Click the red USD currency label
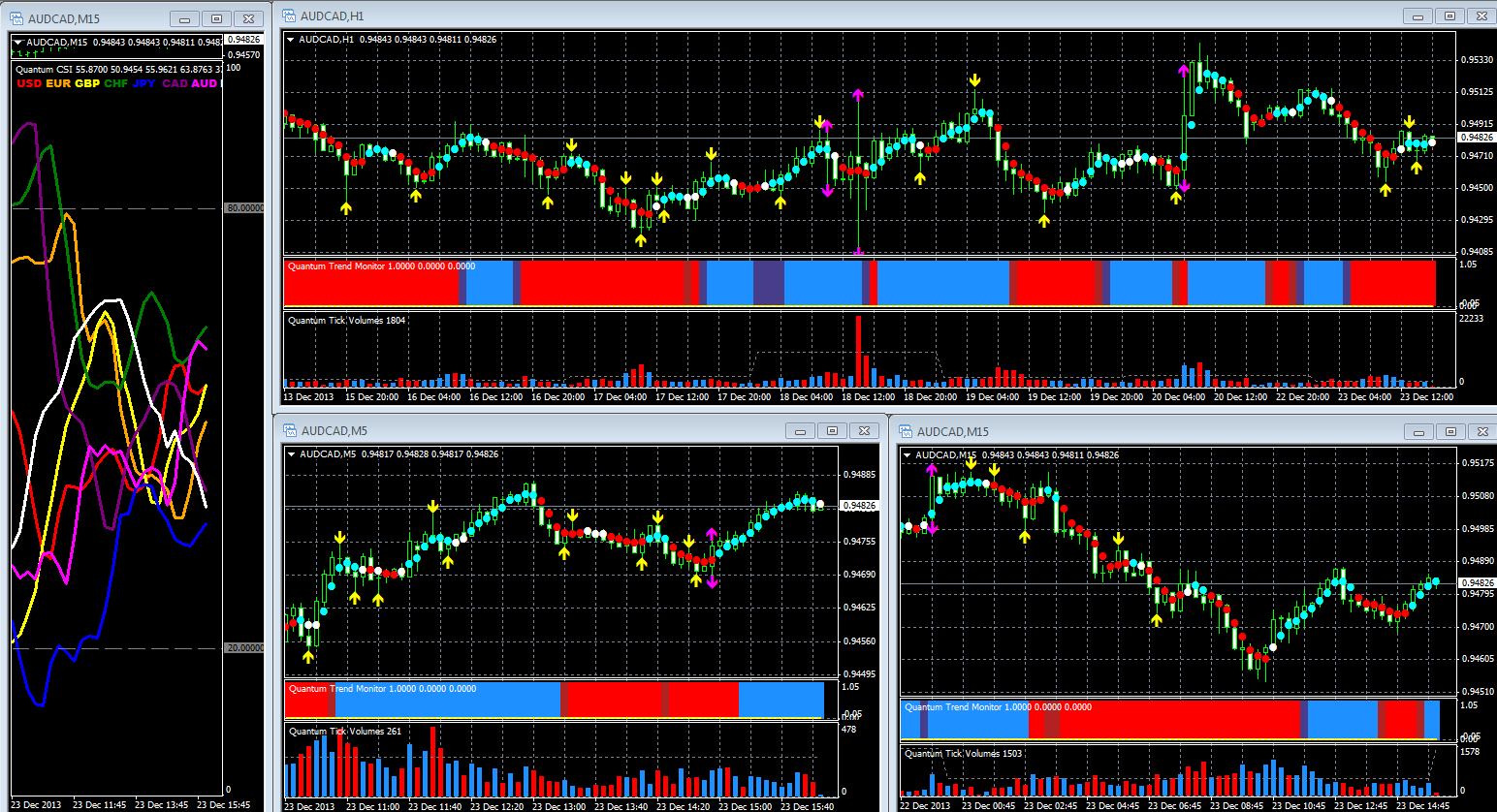Screen dimensions: 1497x812 click(x=29, y=83)
